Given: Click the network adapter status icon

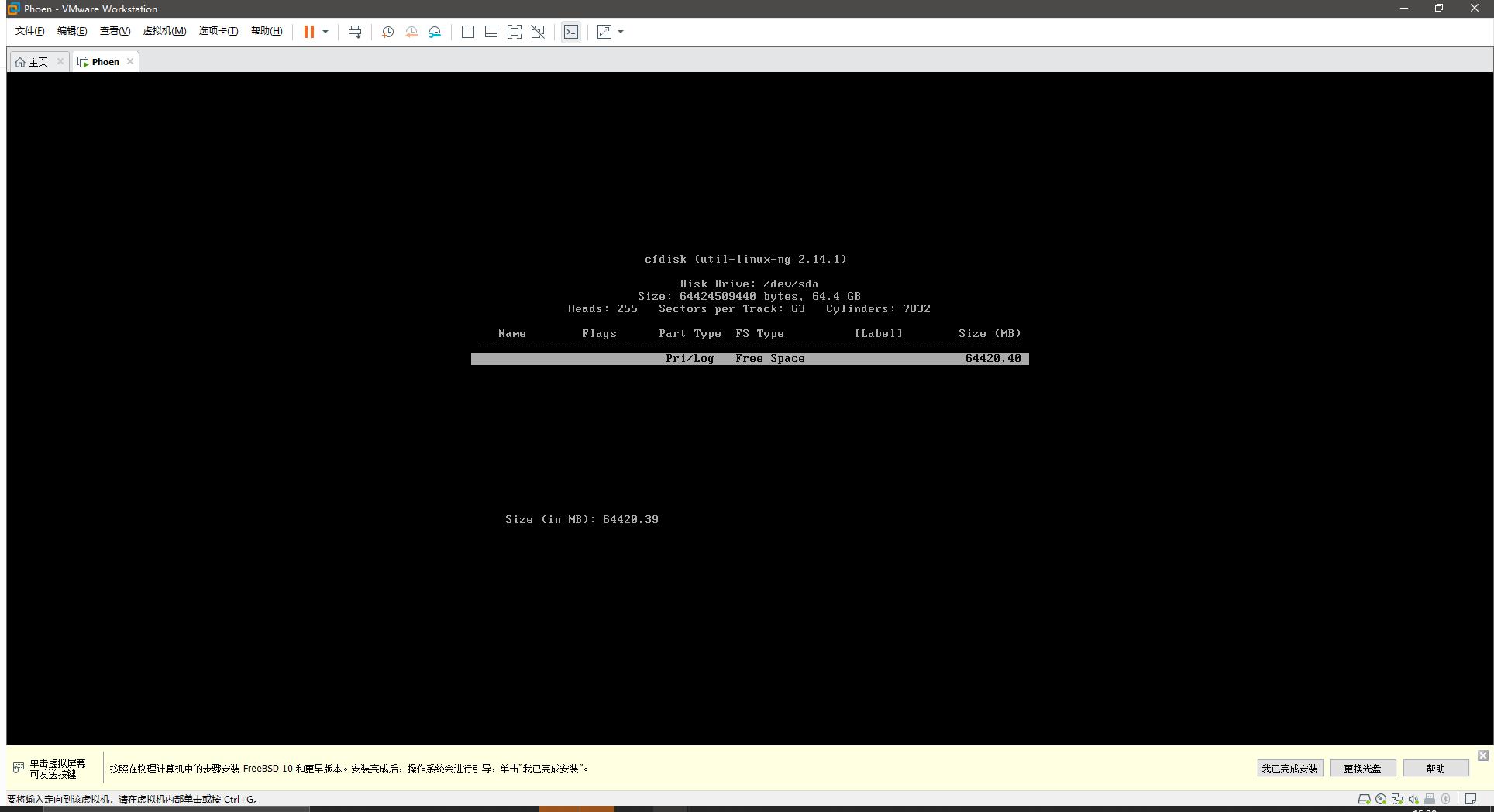Looking at the screenshot, I should coord(1397,799).
